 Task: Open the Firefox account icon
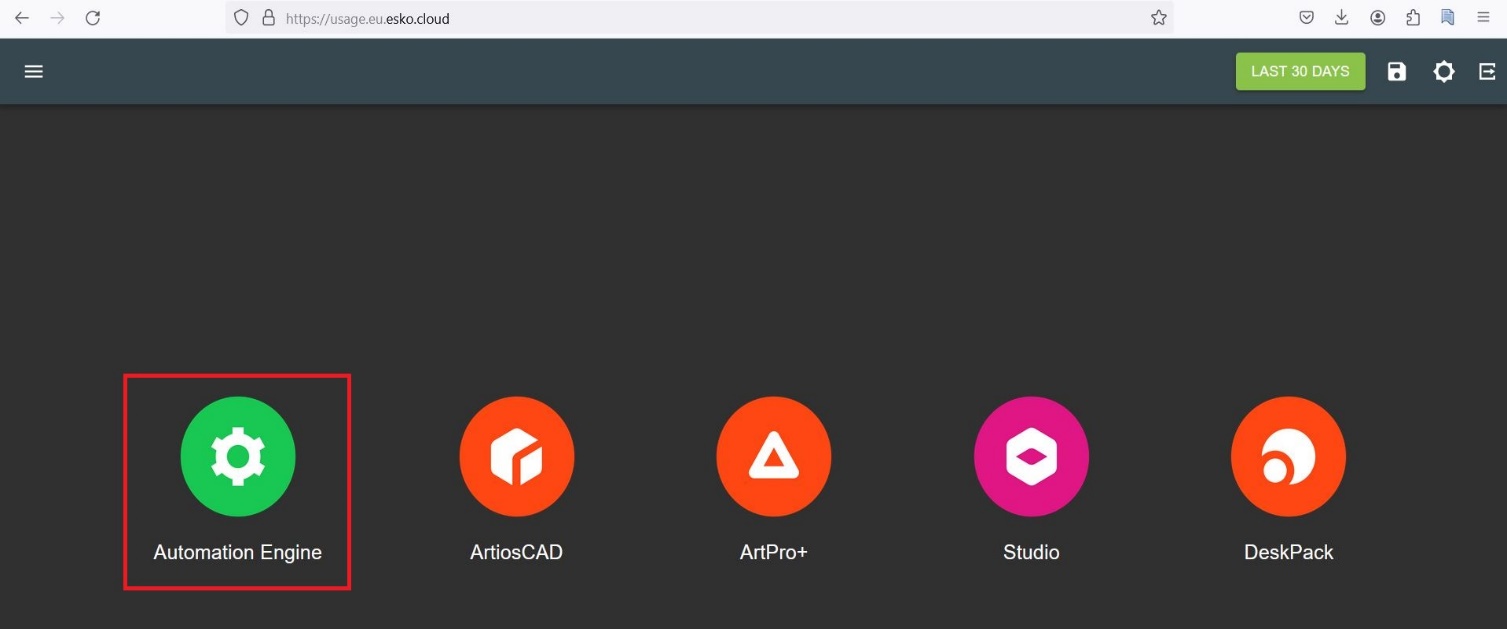coord(1377,17)
